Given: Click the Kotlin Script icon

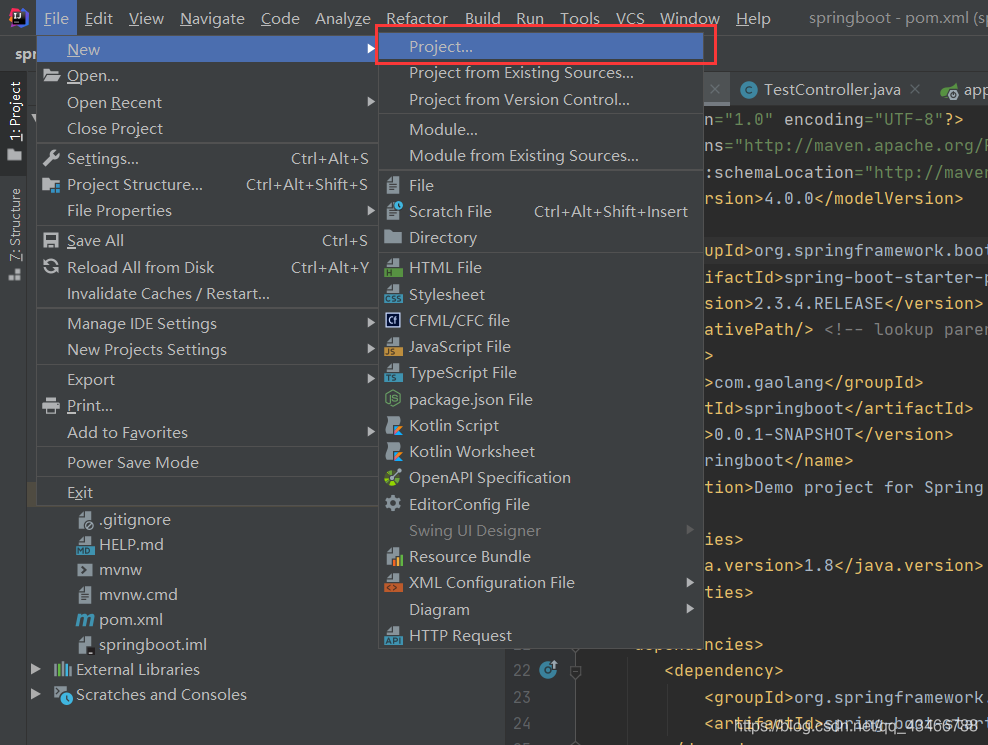Looking at the screenshot, I should pos(394,425).
